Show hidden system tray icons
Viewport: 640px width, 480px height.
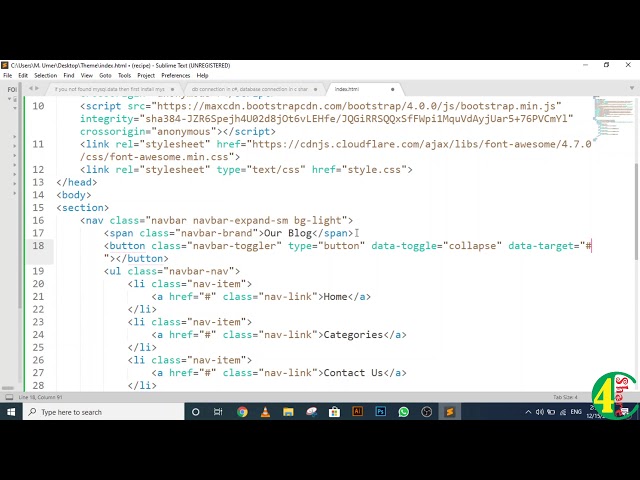coord(528,412)
